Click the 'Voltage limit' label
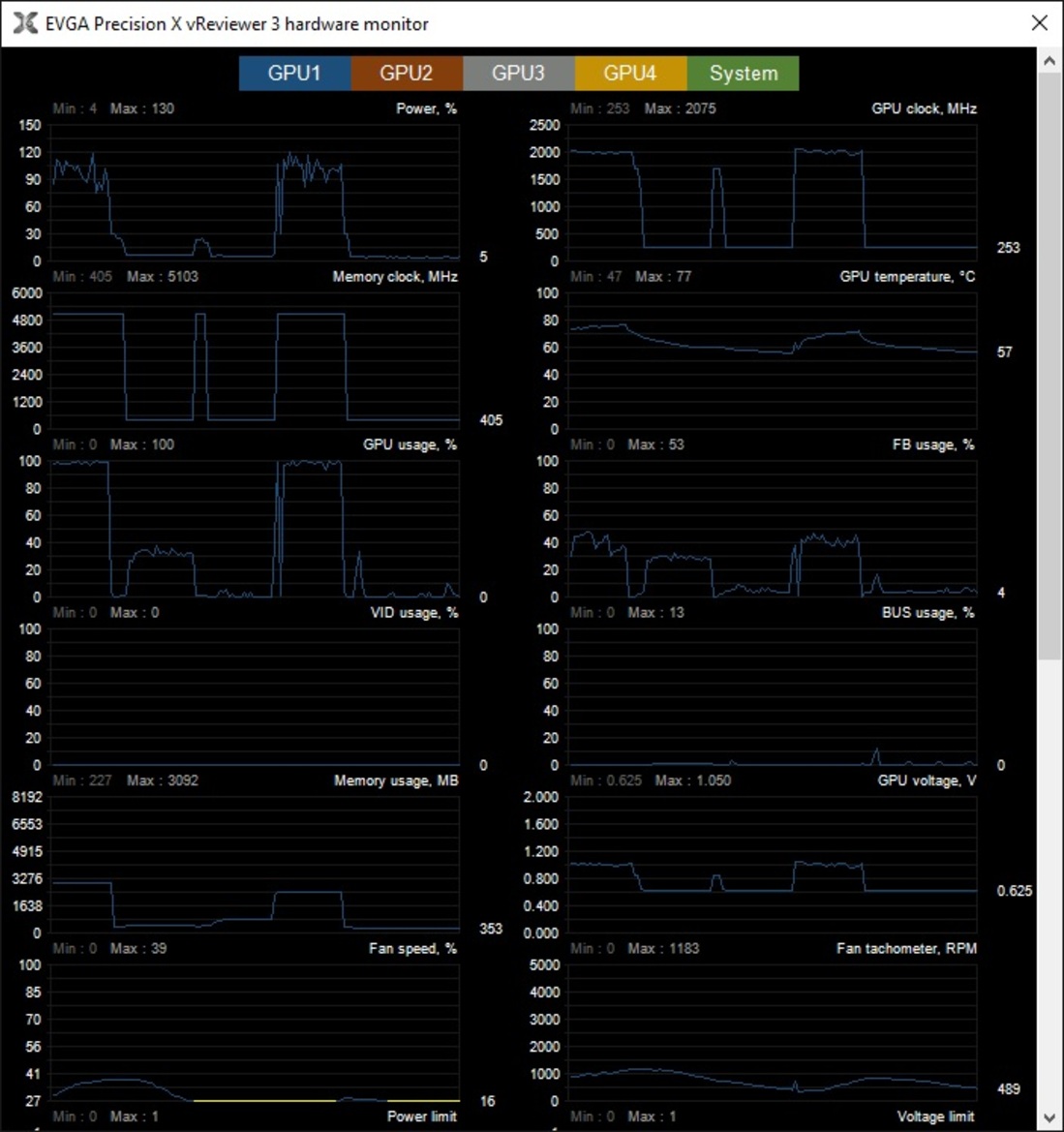Image resolution: width=1064 pixels, height=1132 pixels. click(936, 1117)
